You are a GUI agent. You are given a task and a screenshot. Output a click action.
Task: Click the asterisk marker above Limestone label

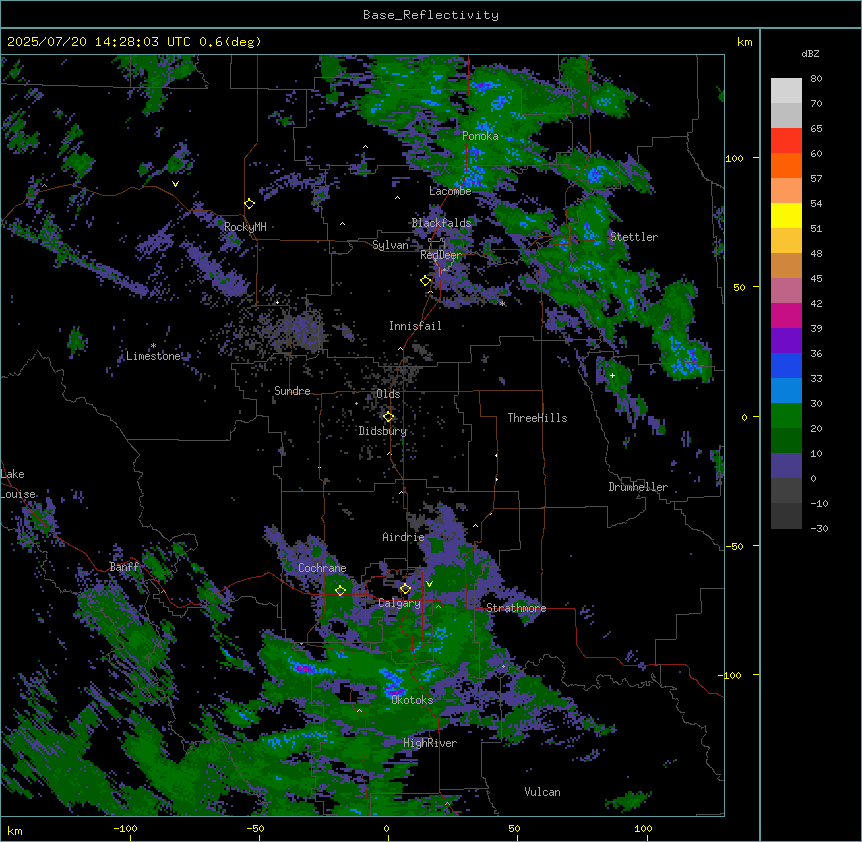pos(153,346)
